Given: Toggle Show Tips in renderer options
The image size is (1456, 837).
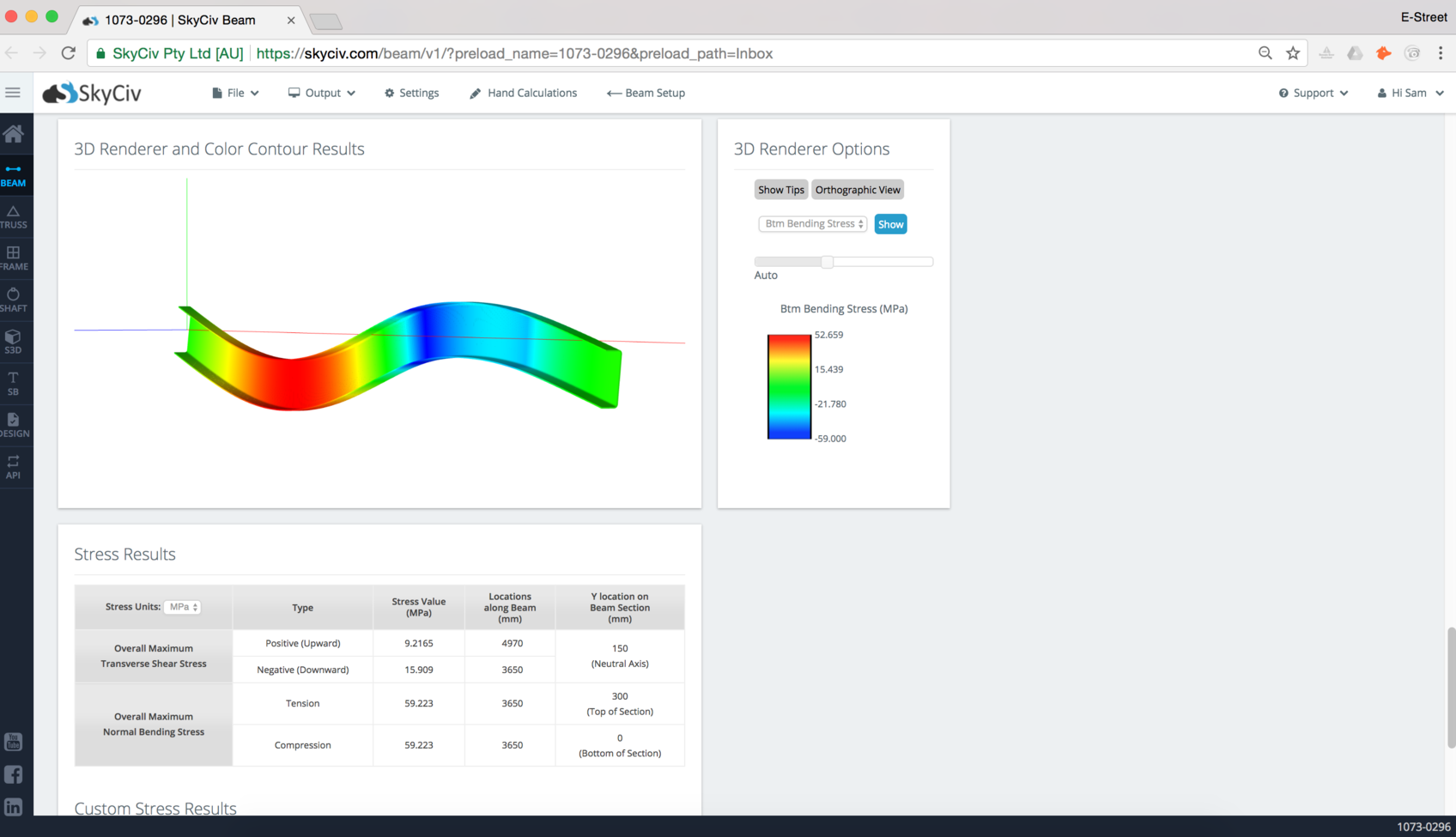Looking at the screenshot, I should click(x=780, y=189).
